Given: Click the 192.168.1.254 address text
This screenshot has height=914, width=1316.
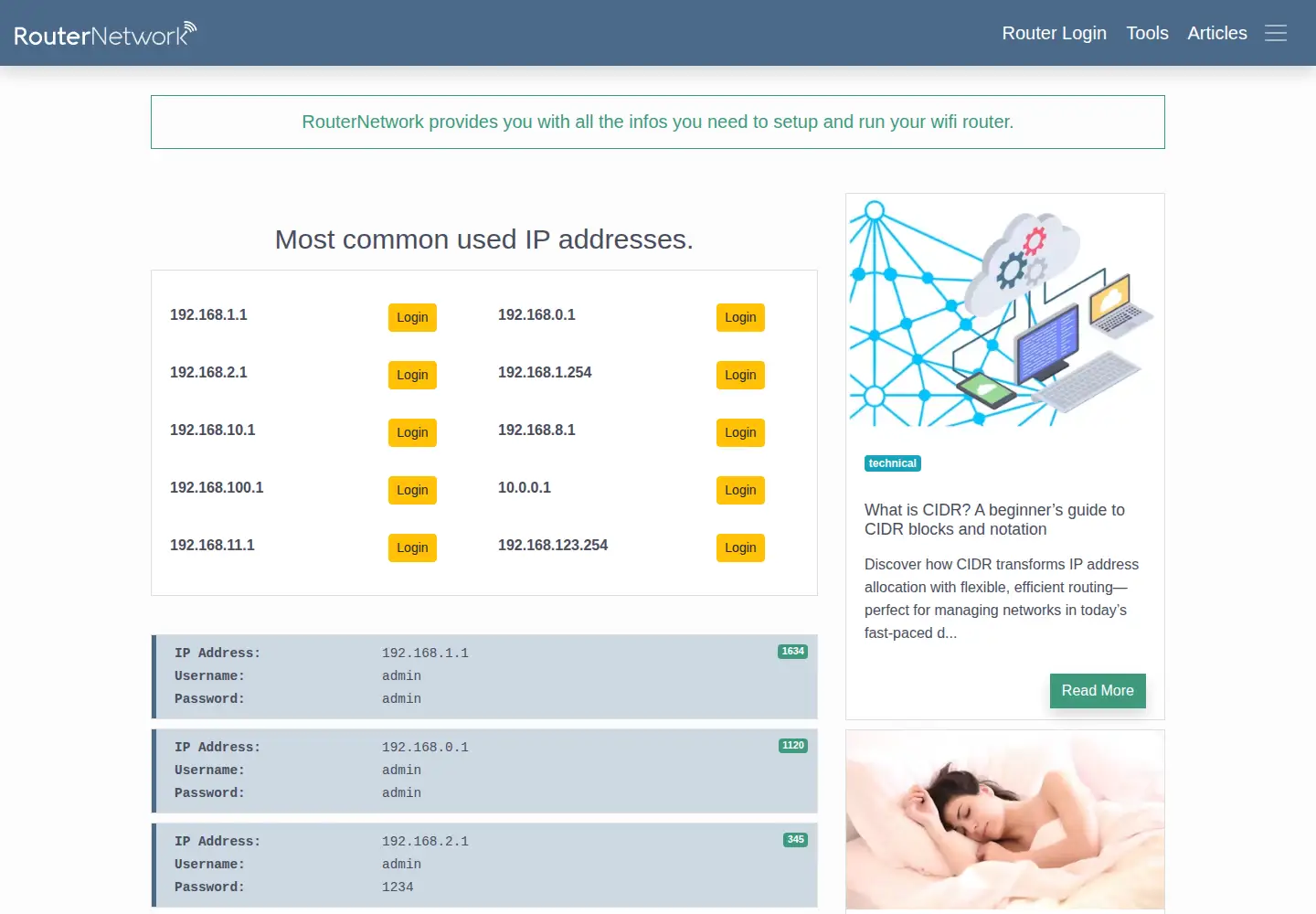Looking at the screenshot, I should 545,372.
